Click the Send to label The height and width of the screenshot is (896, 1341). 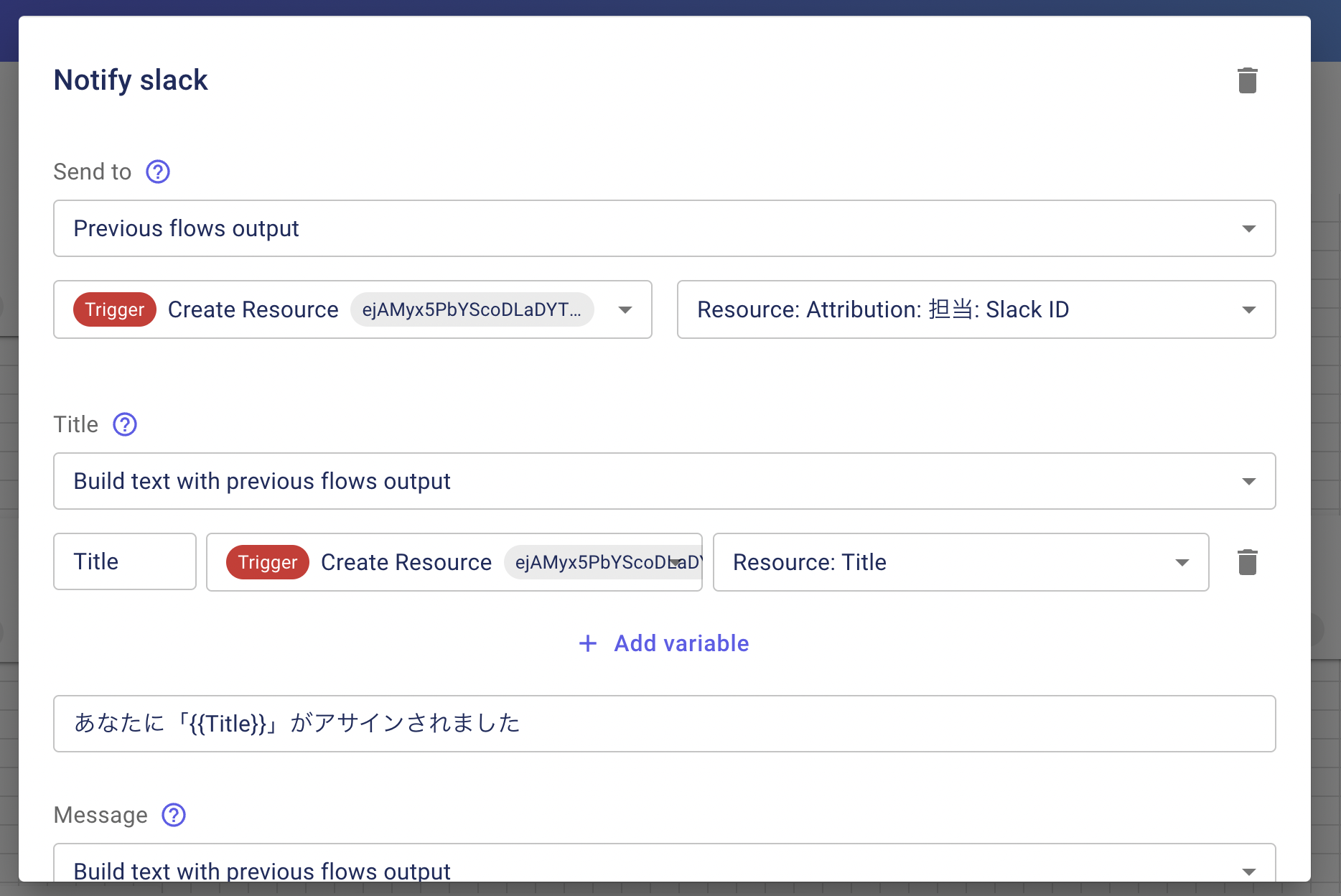click(x=93, y=172)
